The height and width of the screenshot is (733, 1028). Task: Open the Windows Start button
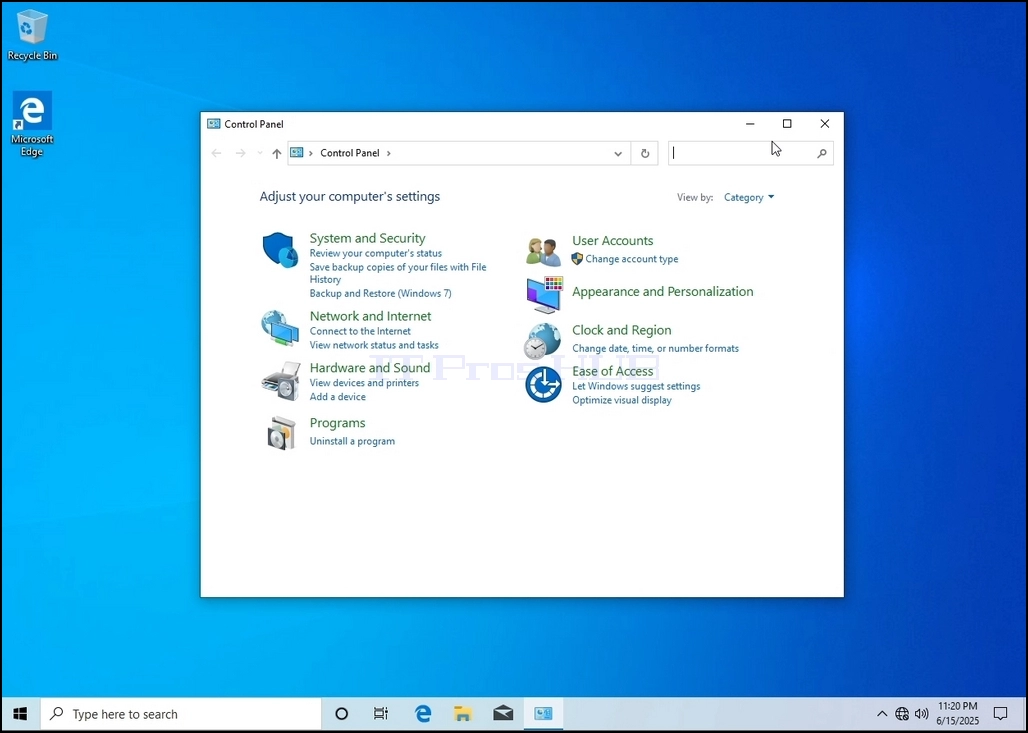click(20, 714)
